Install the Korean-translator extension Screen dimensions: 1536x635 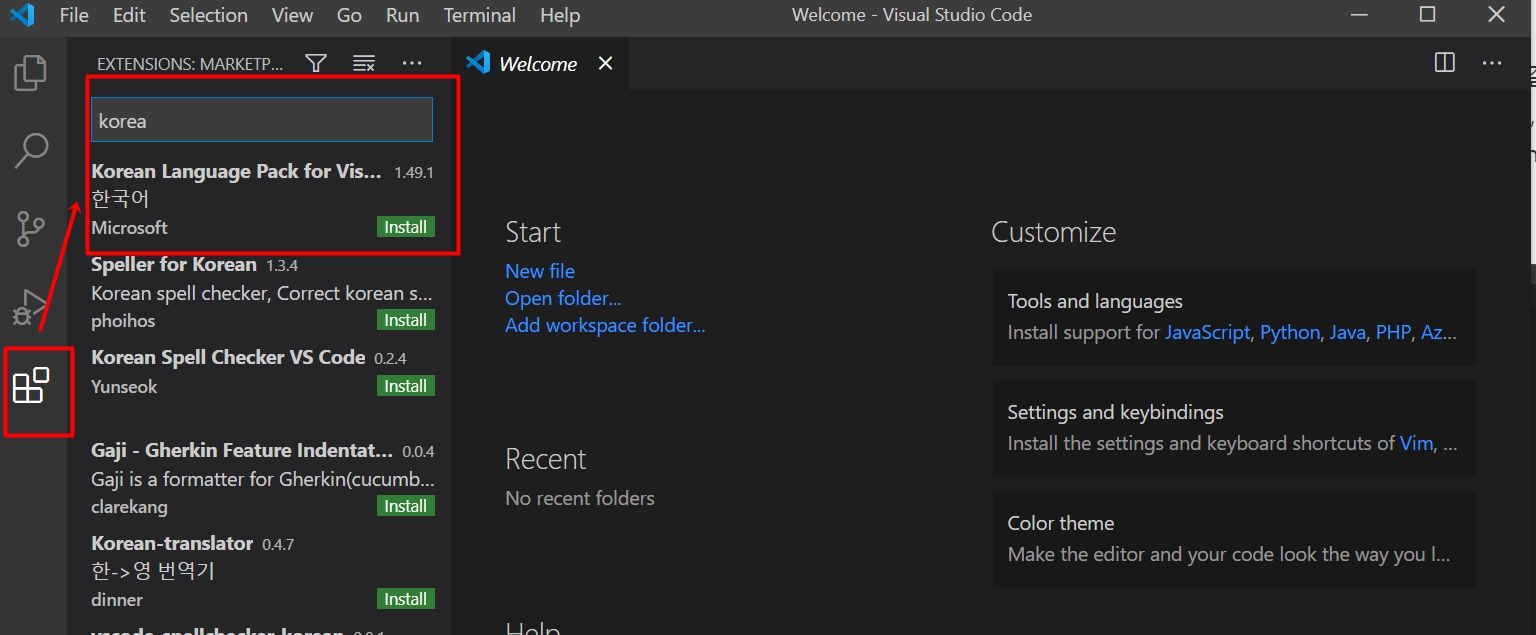tap(406, 599)
